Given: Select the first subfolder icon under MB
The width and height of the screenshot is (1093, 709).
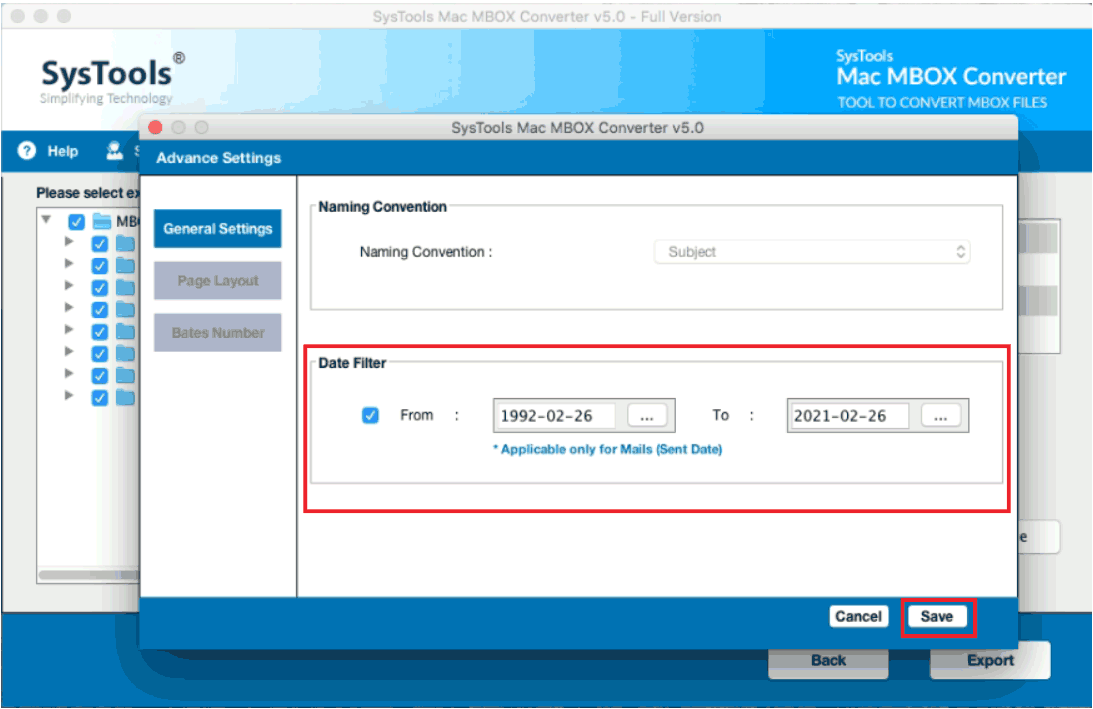Looking at the screenshot, I should (125, 243).
